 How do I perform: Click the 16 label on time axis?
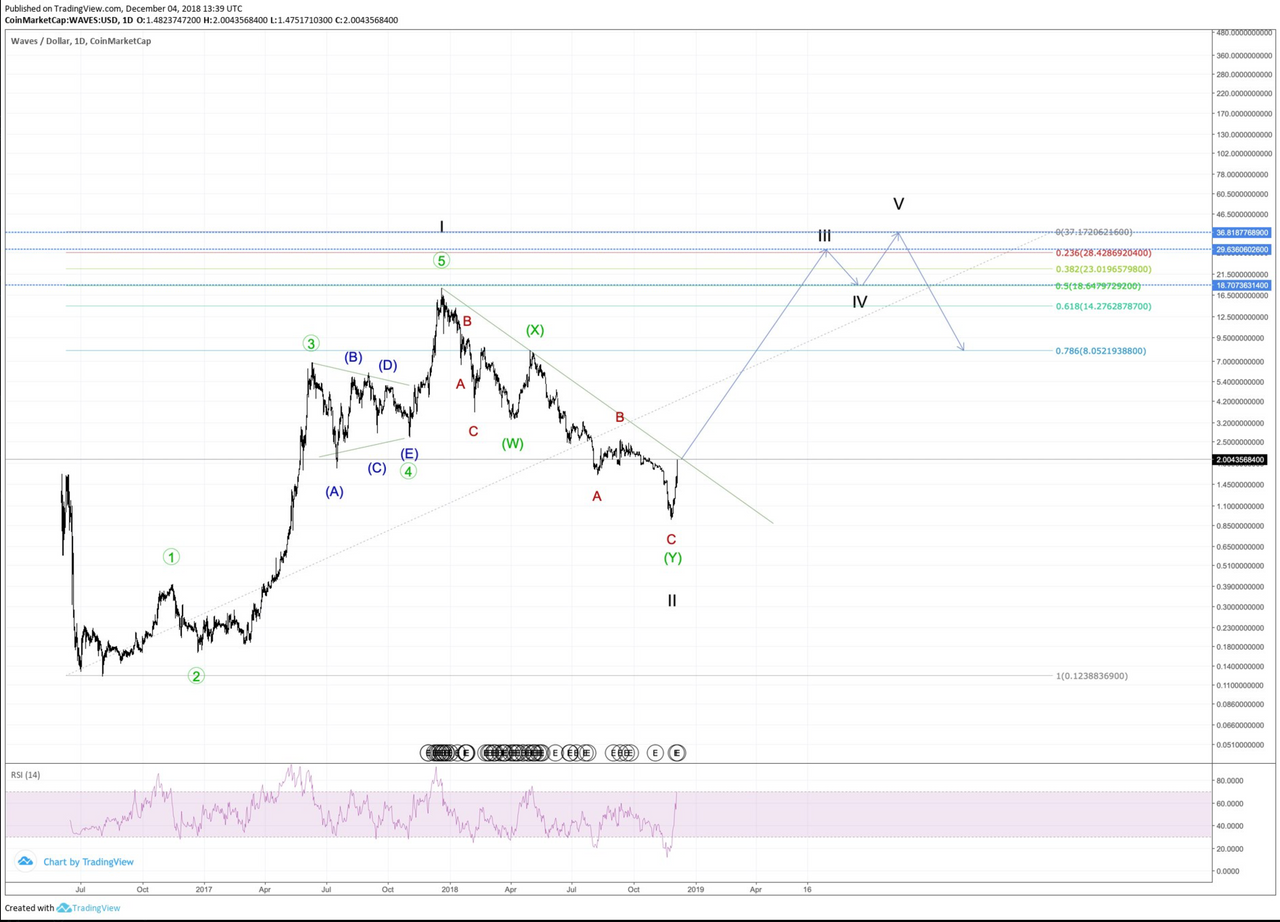pyautogui.click(x=807, y=888)
